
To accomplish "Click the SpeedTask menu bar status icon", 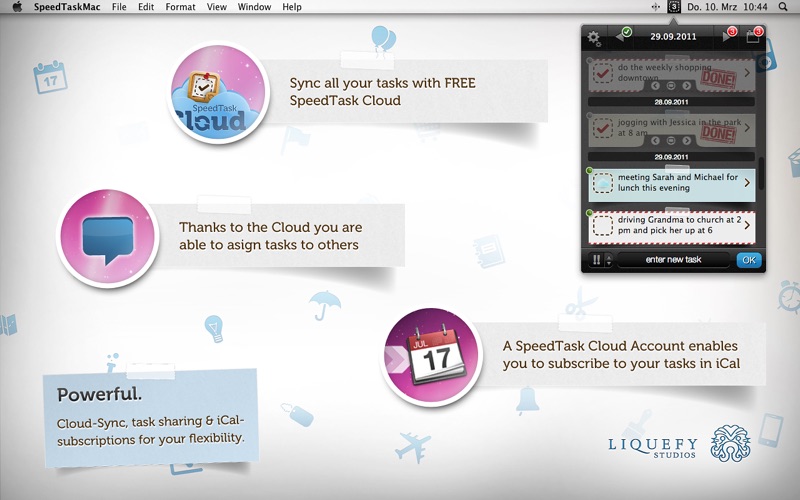I will [x=674, y=7].
